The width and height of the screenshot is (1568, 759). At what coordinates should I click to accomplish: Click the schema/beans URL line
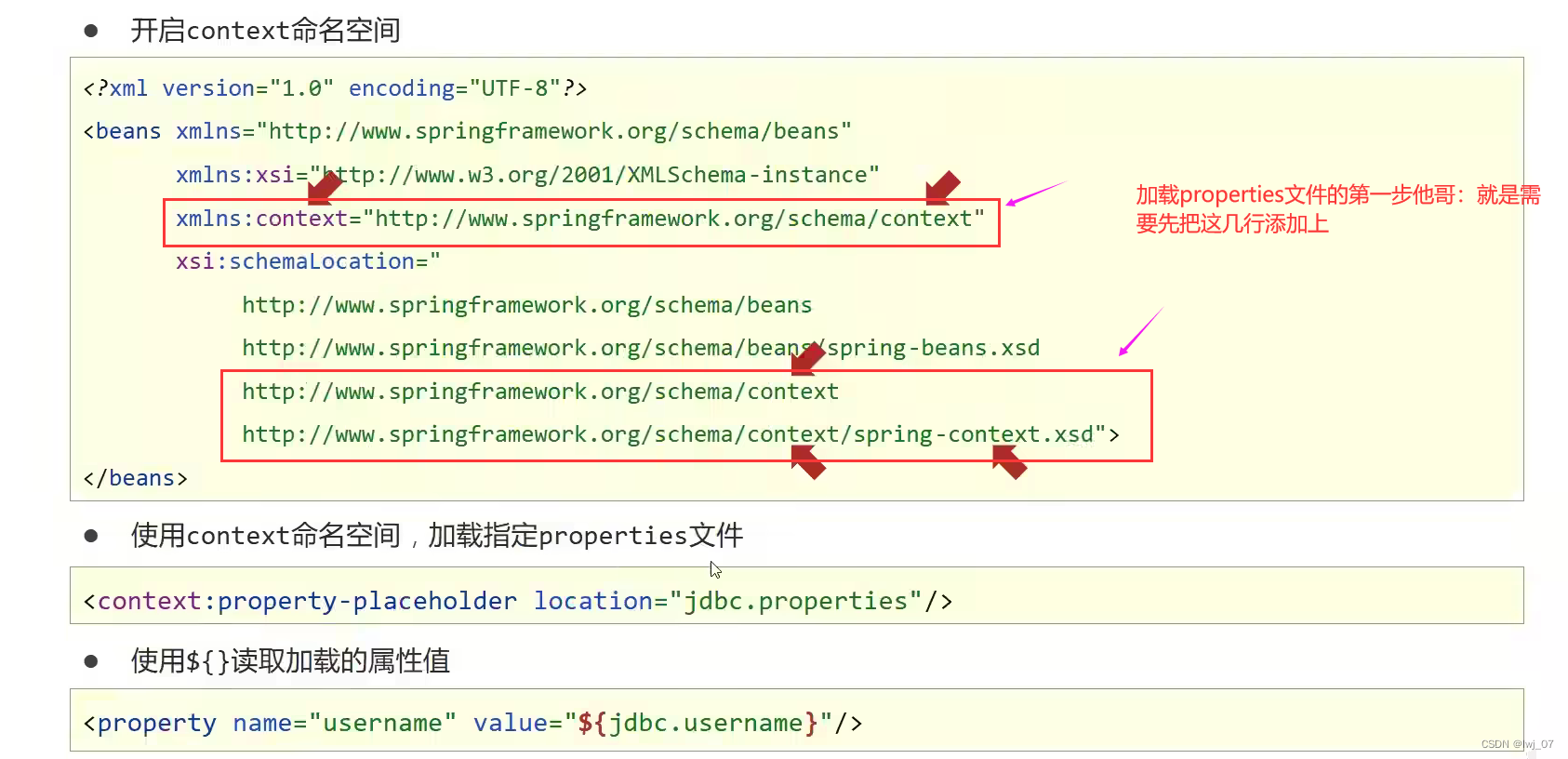[x=527, y=305]
